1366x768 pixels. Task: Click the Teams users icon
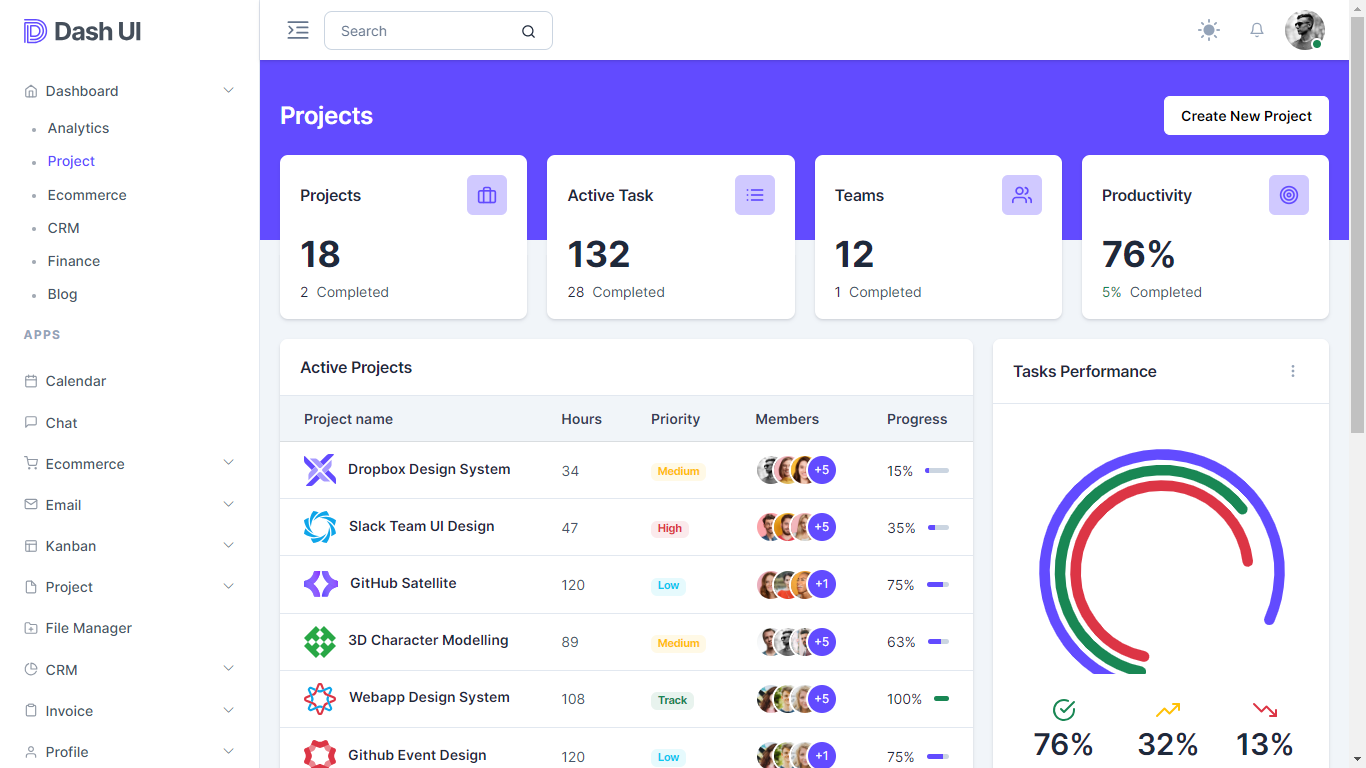click(1022, 195)
